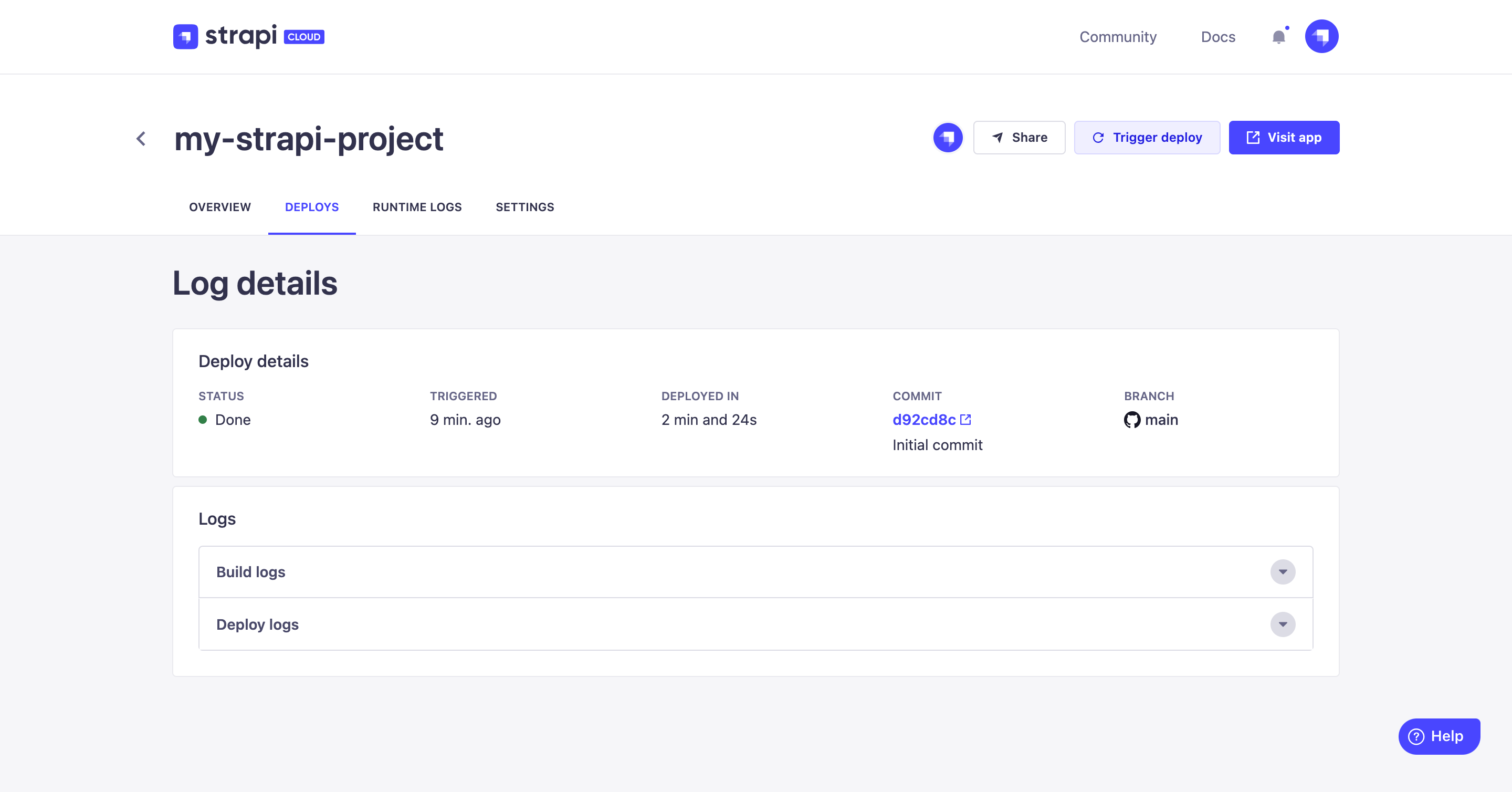Viewport: 1512px width, 792px height.
Task: Open the notifications bell
Action: (x=1278, y=37)
